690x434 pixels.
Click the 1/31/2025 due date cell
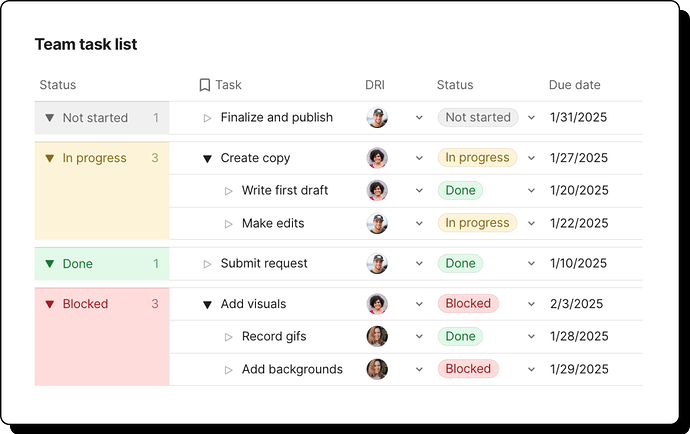coord(578,117)
